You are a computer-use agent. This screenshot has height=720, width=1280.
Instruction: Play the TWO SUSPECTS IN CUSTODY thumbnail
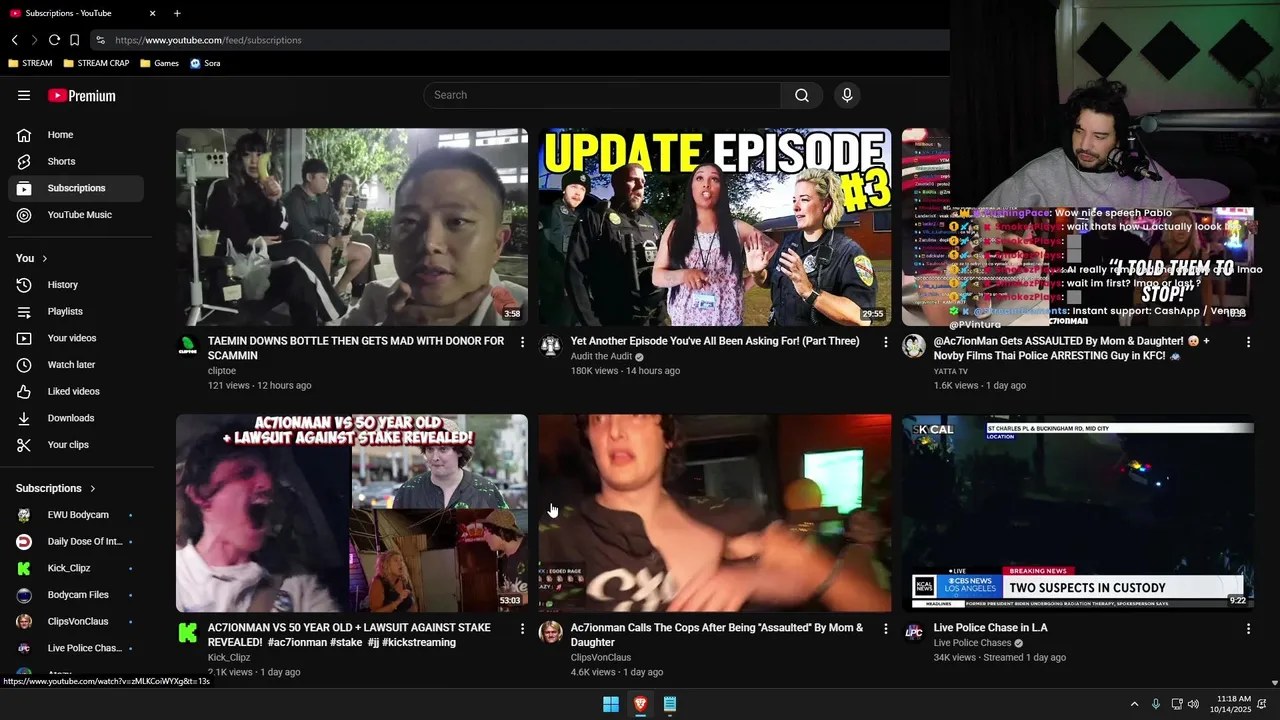[x=1078, y=513]
